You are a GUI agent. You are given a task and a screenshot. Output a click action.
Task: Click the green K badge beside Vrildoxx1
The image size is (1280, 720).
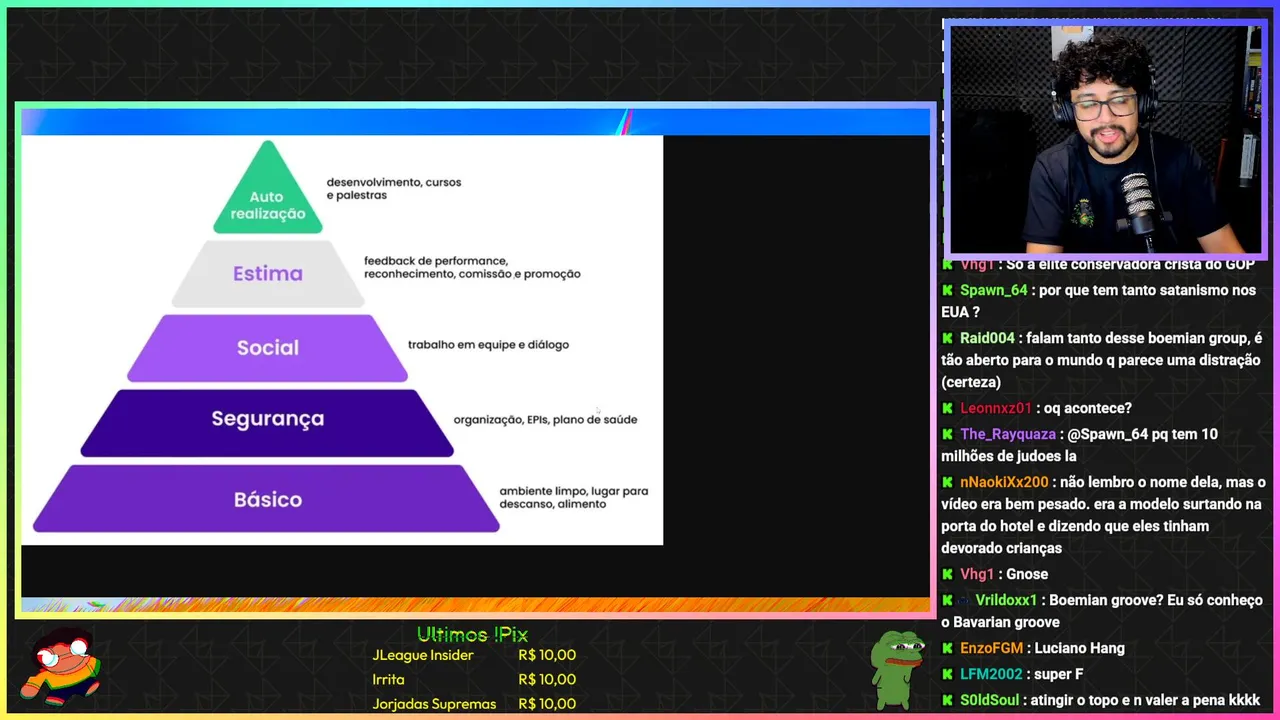coord(947,600)
